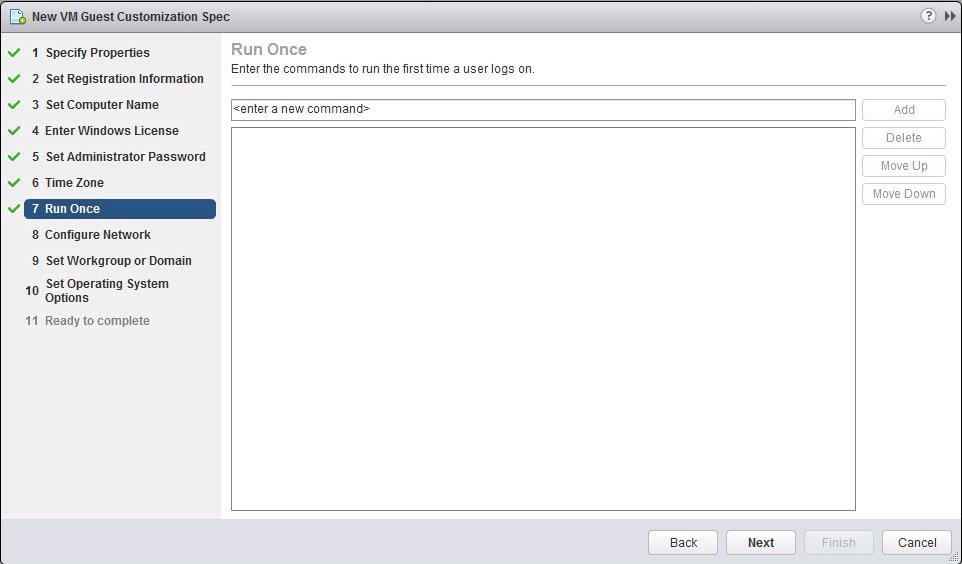Click the Delete command button
Viewport: 962px width, 564px height.
(904, 138)
